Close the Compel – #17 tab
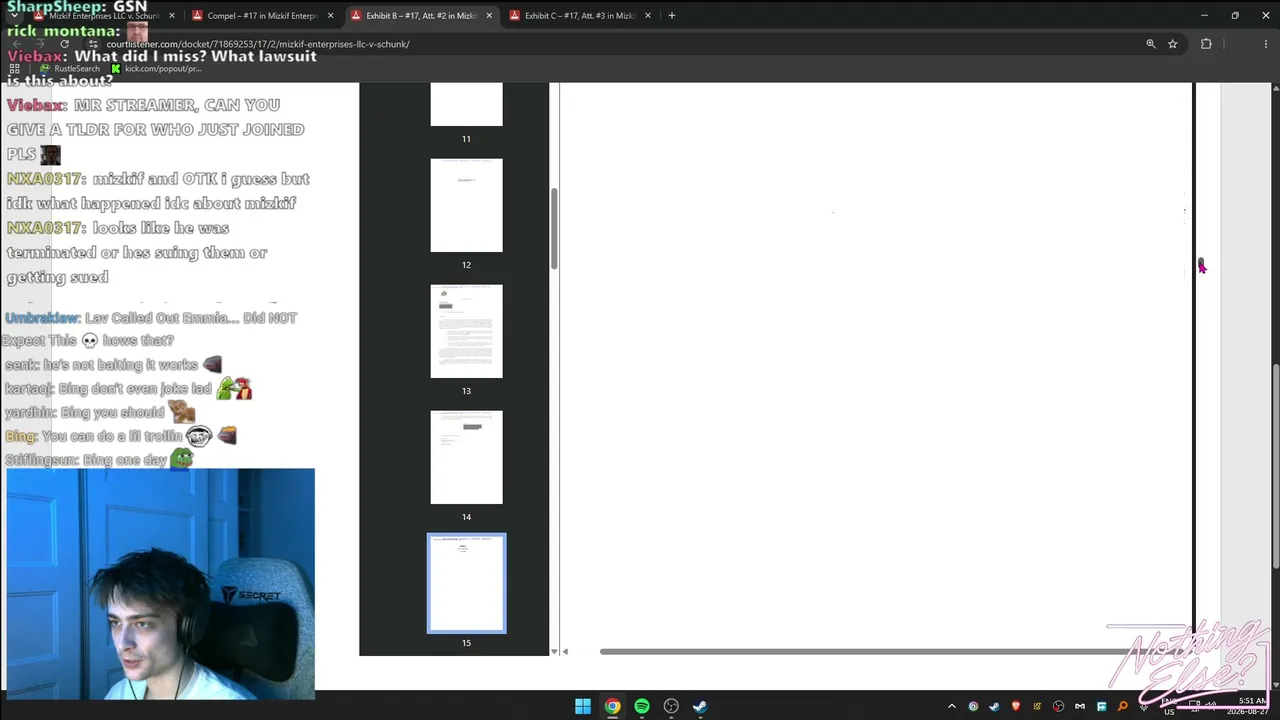Image resolution: width=1280 pixels, height=720 pixels. (330, 16)
